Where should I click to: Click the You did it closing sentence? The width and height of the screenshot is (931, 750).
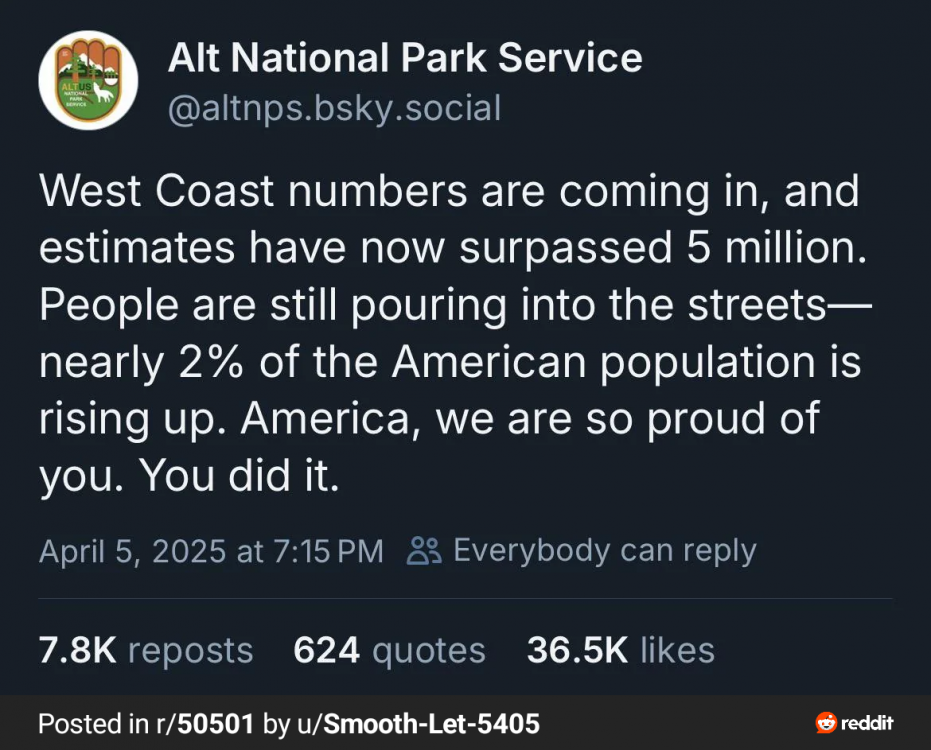point(239,476)
